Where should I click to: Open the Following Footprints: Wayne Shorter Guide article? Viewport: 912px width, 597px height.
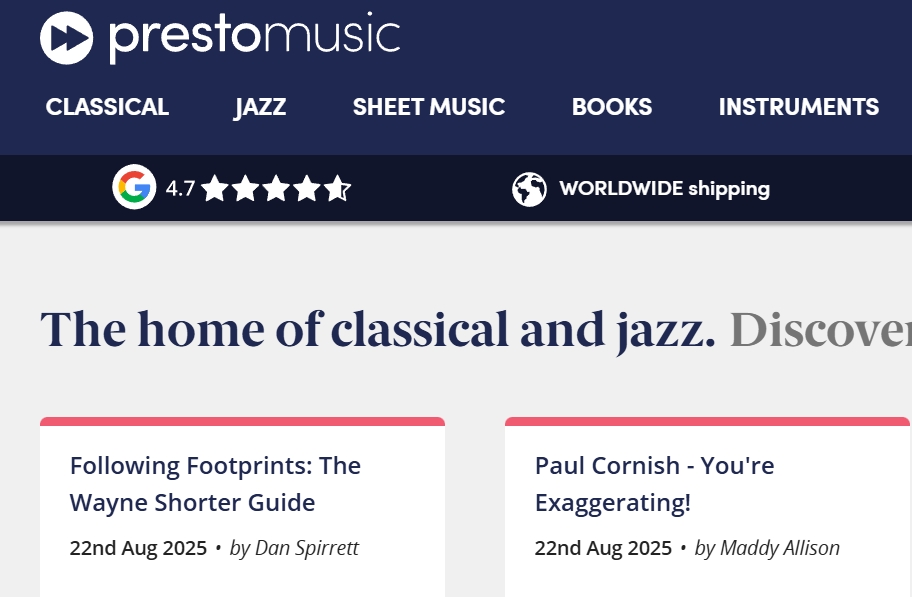215,484
